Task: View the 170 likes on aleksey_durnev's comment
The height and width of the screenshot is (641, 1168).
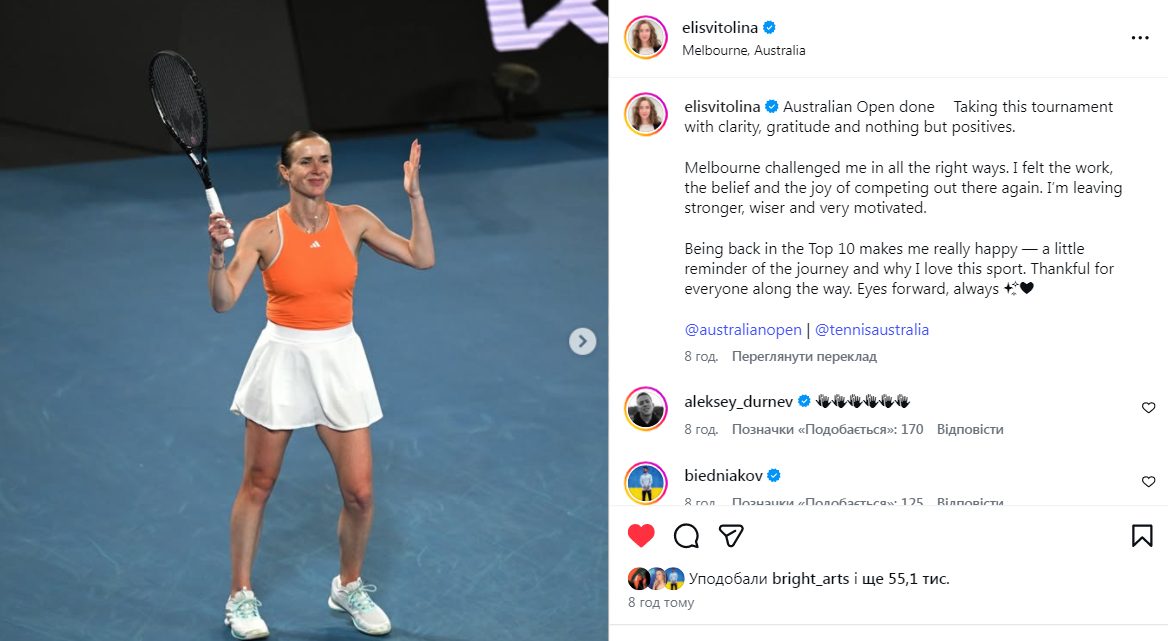Action: coord(828,429)
